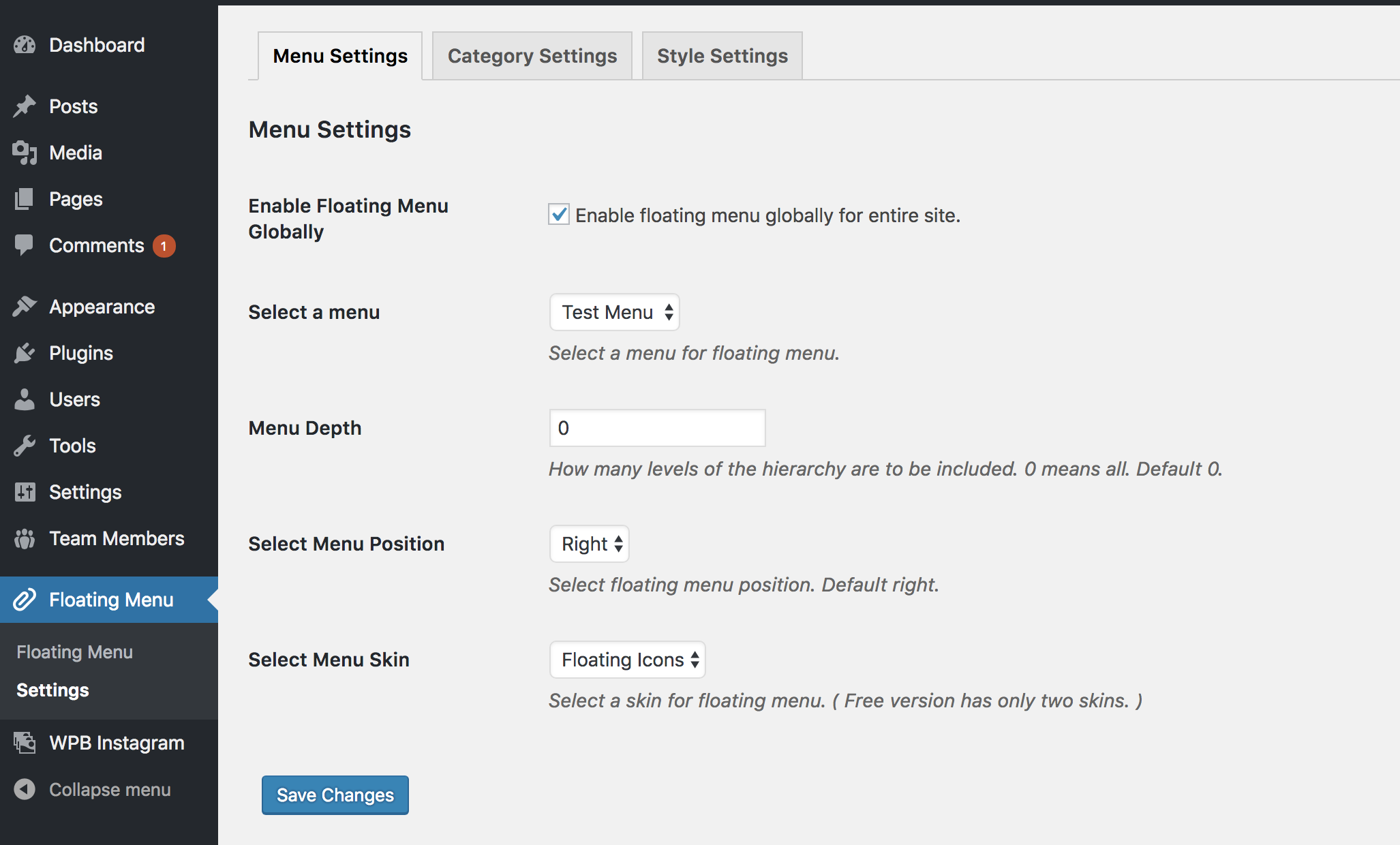Click the Pages icon in sidebar

[x=25, y=199]
